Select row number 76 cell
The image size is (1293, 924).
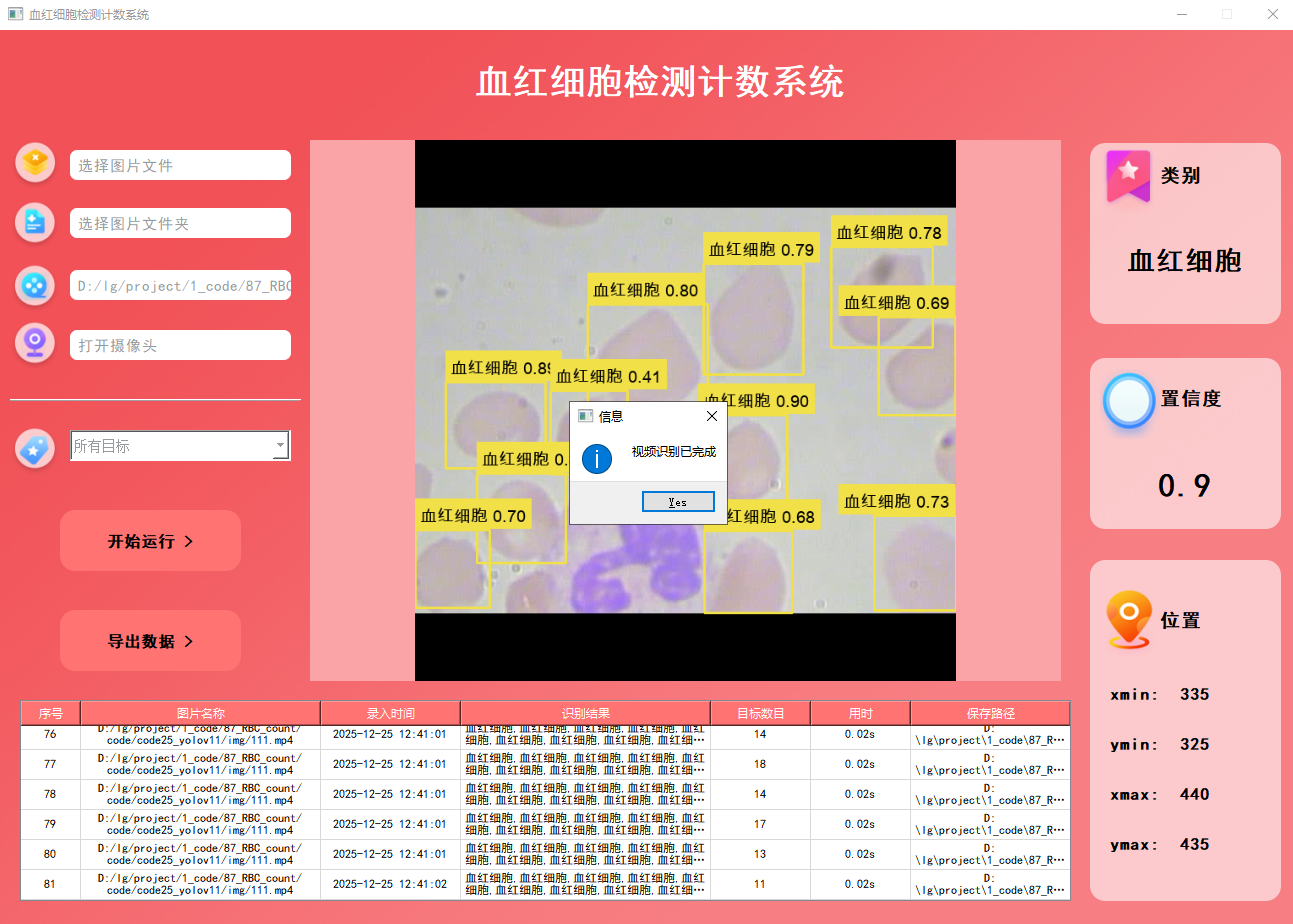(51, 735)
